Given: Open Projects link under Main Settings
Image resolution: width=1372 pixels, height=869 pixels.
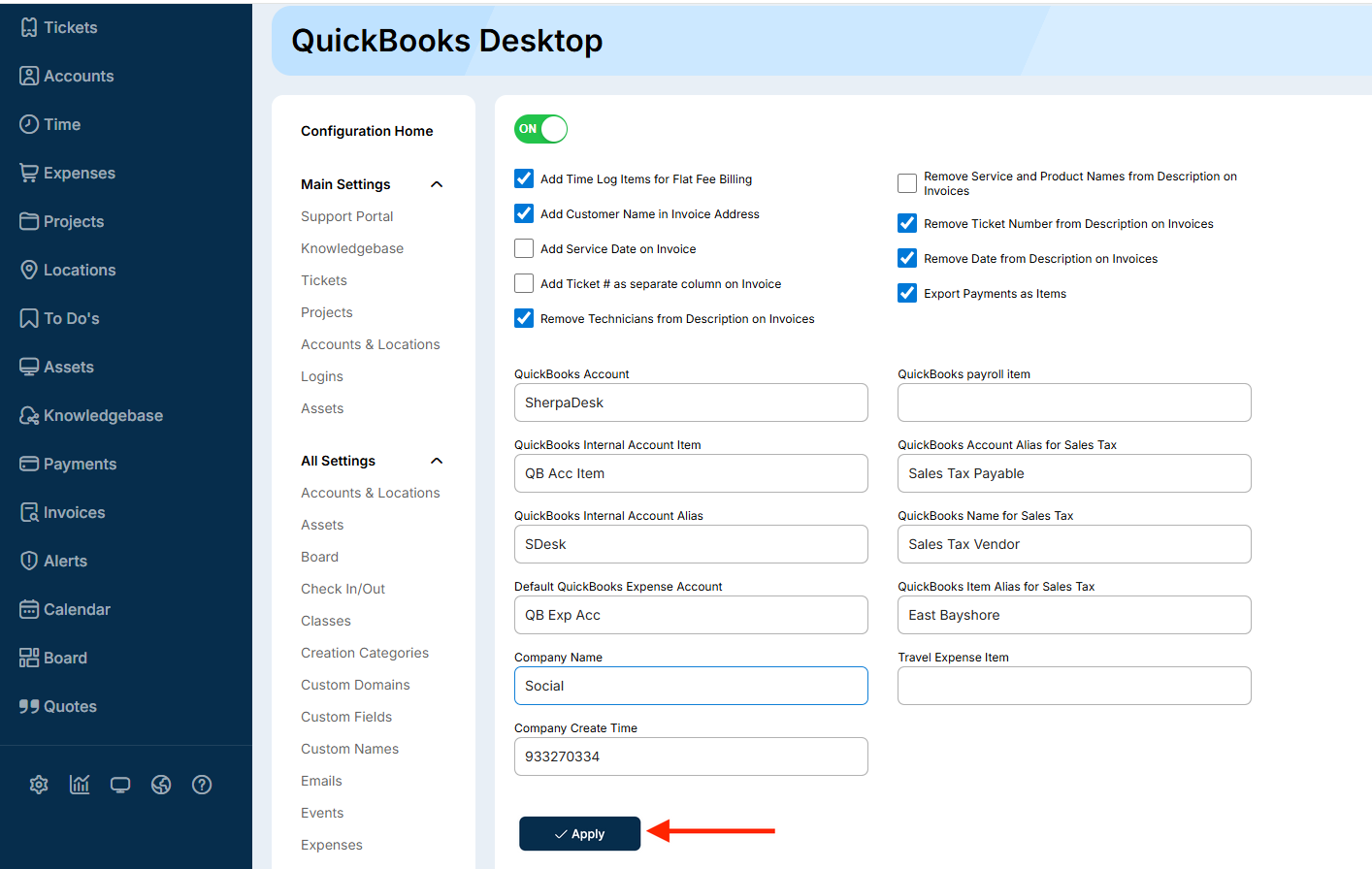Looking at the screenshot, I should coord(327,312).
